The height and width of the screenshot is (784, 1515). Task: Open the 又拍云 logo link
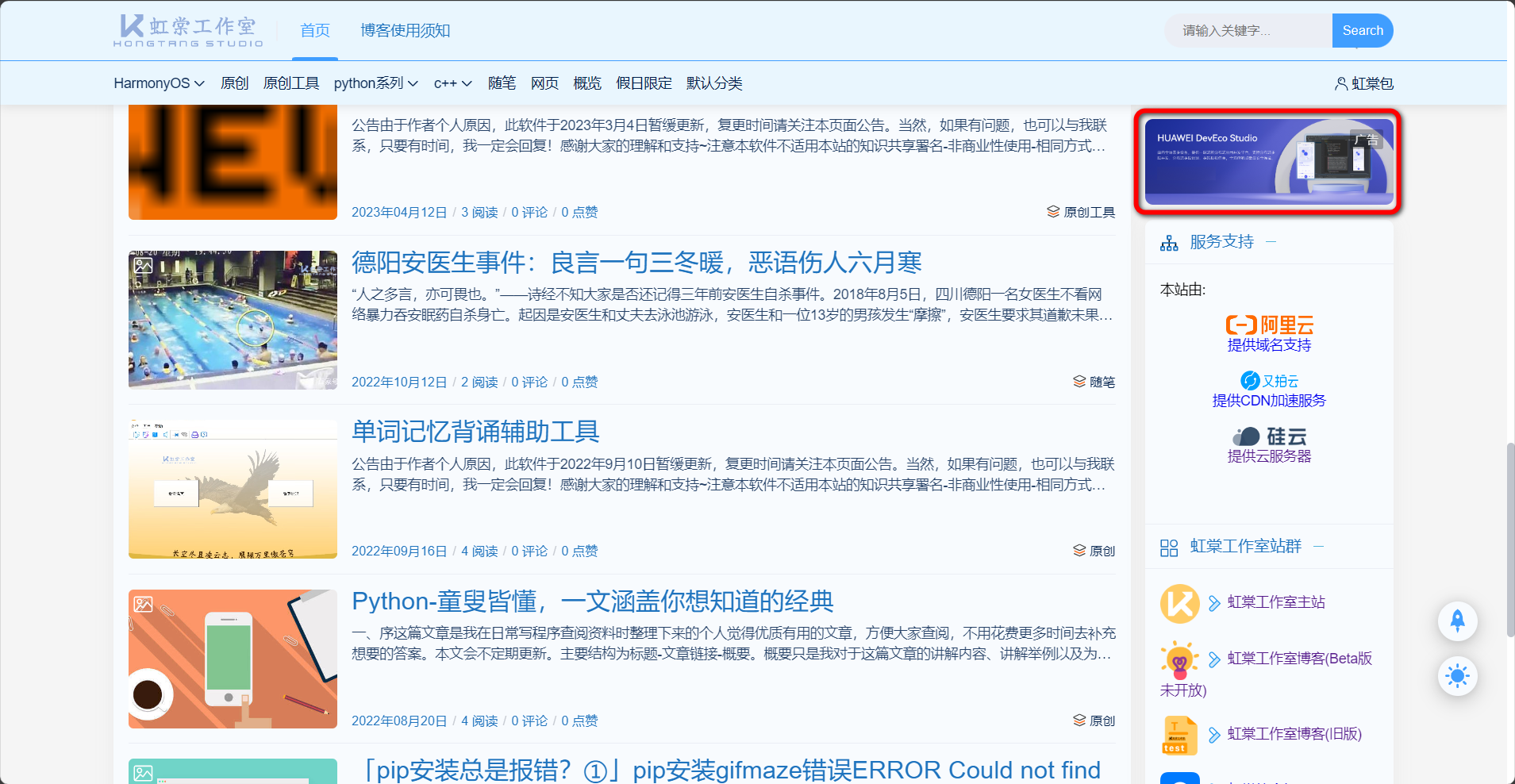click(x=1269, y=381)
